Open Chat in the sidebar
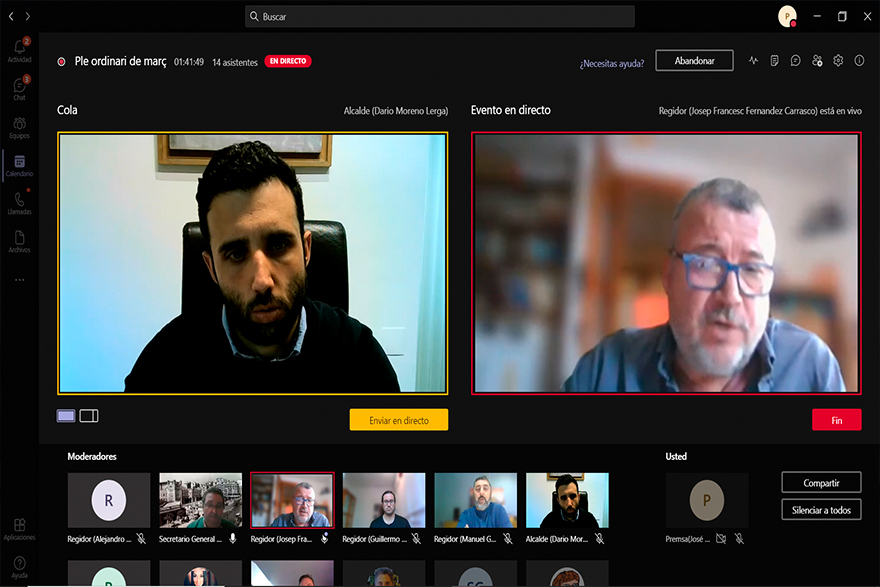Image resolution: width=880 pixels, height=587 pixels. (x=19, y=88)
